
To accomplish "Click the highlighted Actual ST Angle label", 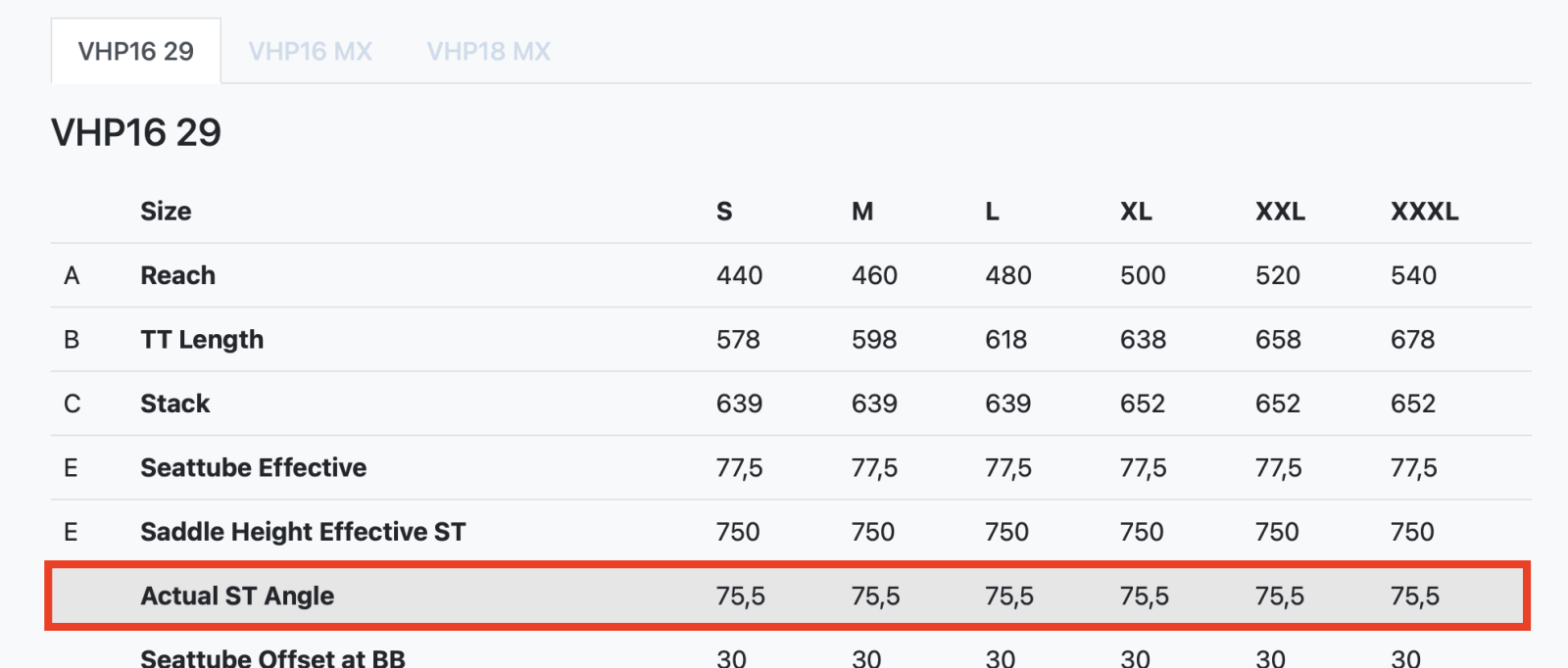I will point(237,596).
